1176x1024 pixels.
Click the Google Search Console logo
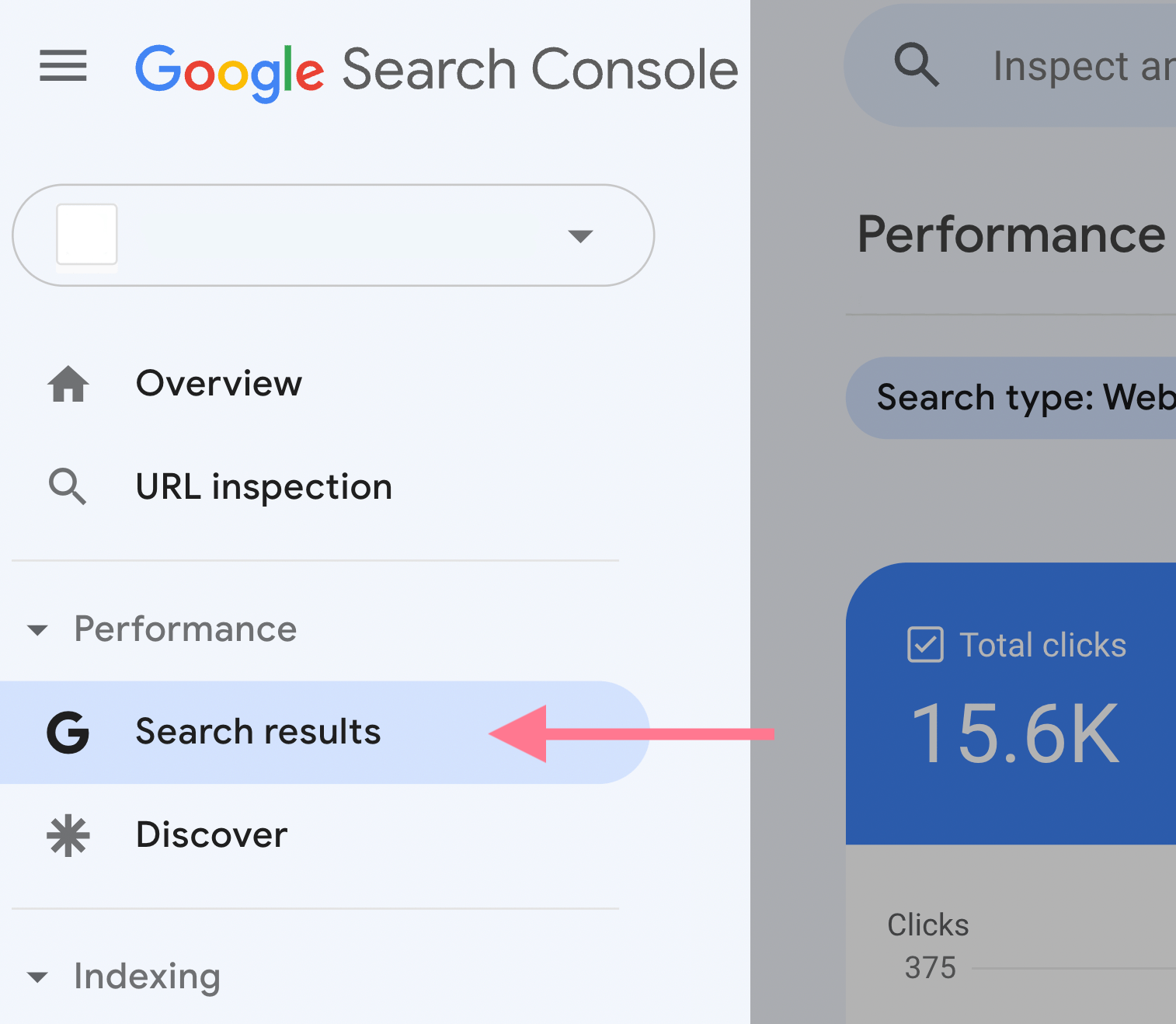click(x=437, y=68)
